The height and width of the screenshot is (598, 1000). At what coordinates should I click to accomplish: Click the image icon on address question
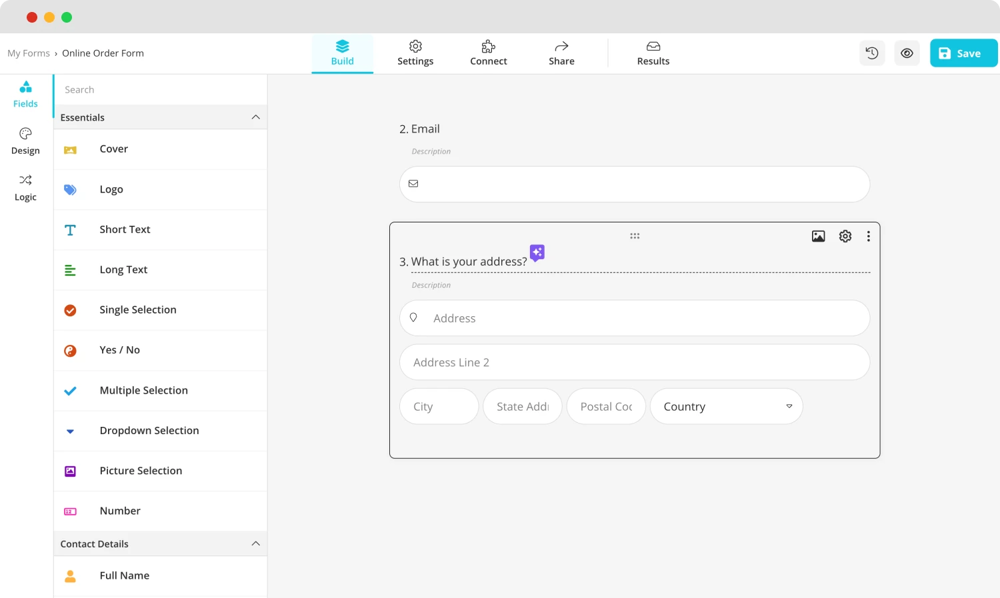[x=818, y=236]
